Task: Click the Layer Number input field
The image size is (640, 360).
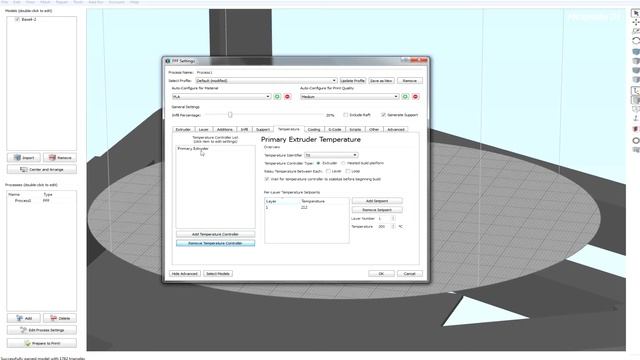Action: click(x=384, y=218)
